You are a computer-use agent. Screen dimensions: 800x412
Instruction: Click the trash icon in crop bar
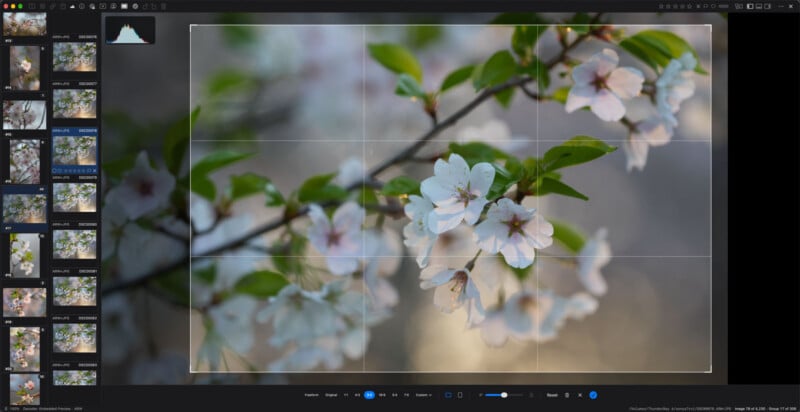pos(567,395)
